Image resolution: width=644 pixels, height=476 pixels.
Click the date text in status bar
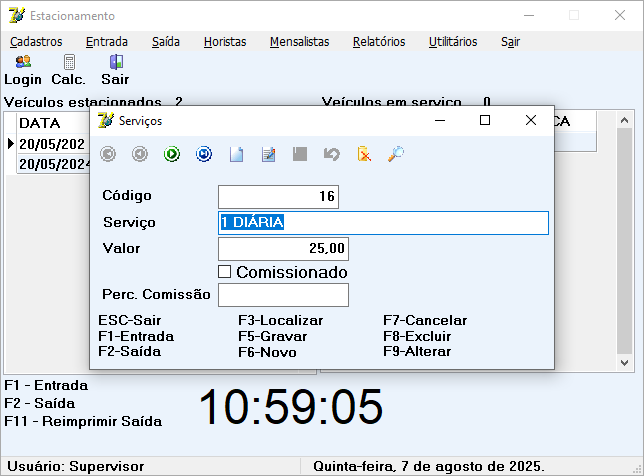[x=429, y=467]
